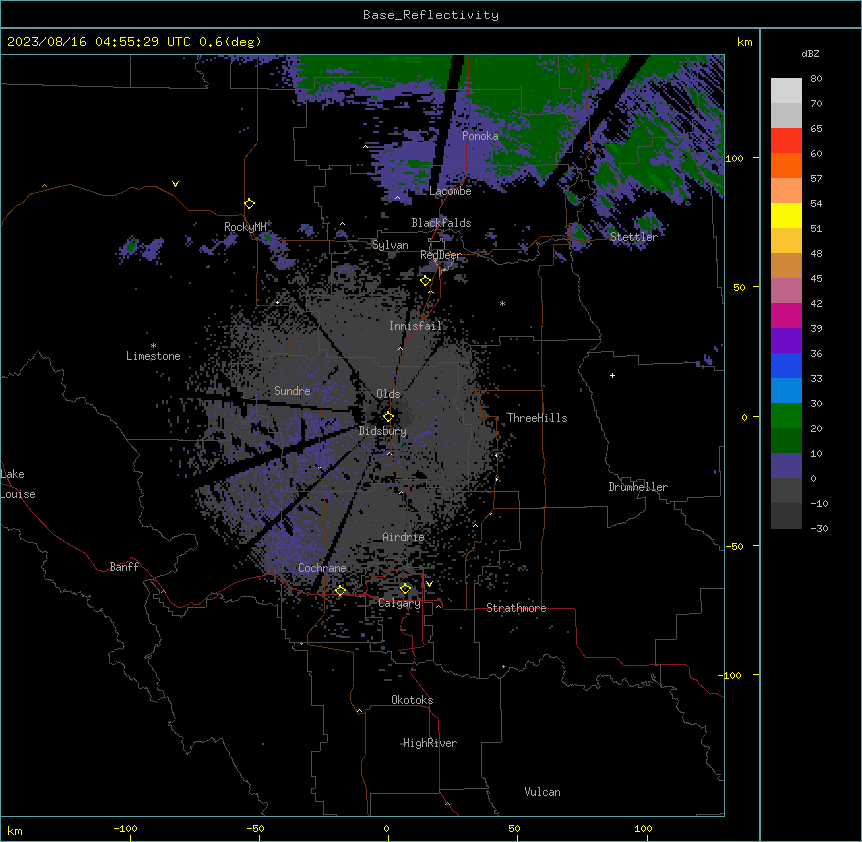The width and height of the screenshot is (862, 842).
Task: Click the Limestone label
Action: point(153,356)
